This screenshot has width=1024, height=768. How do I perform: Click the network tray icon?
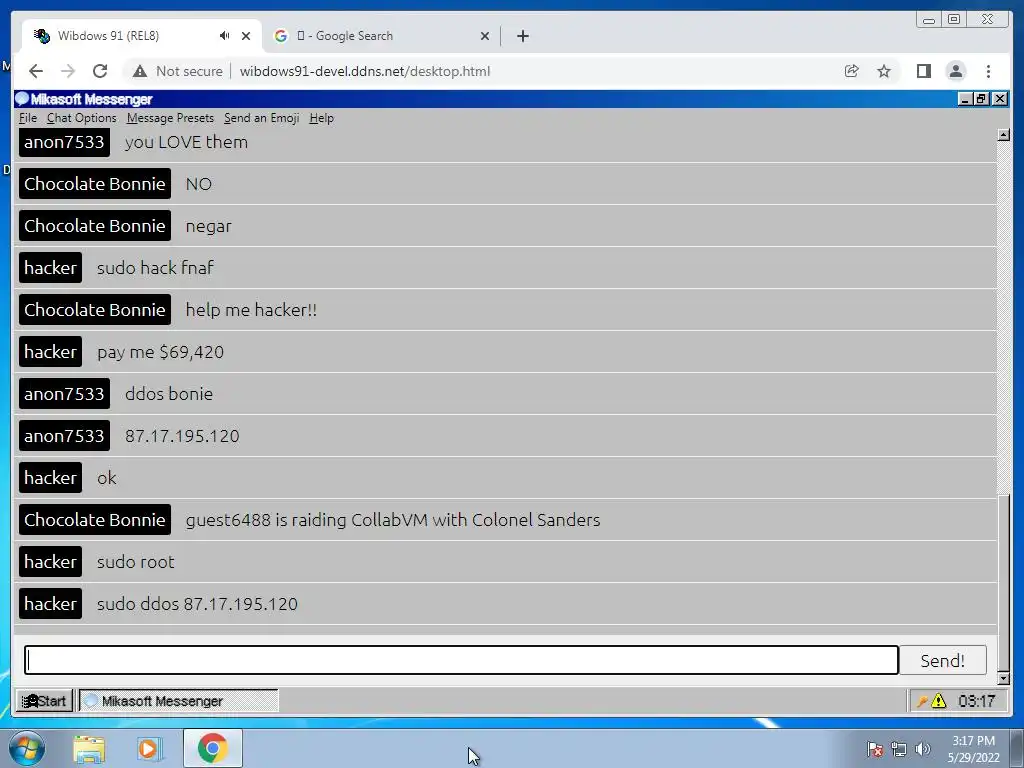[899, 749]
